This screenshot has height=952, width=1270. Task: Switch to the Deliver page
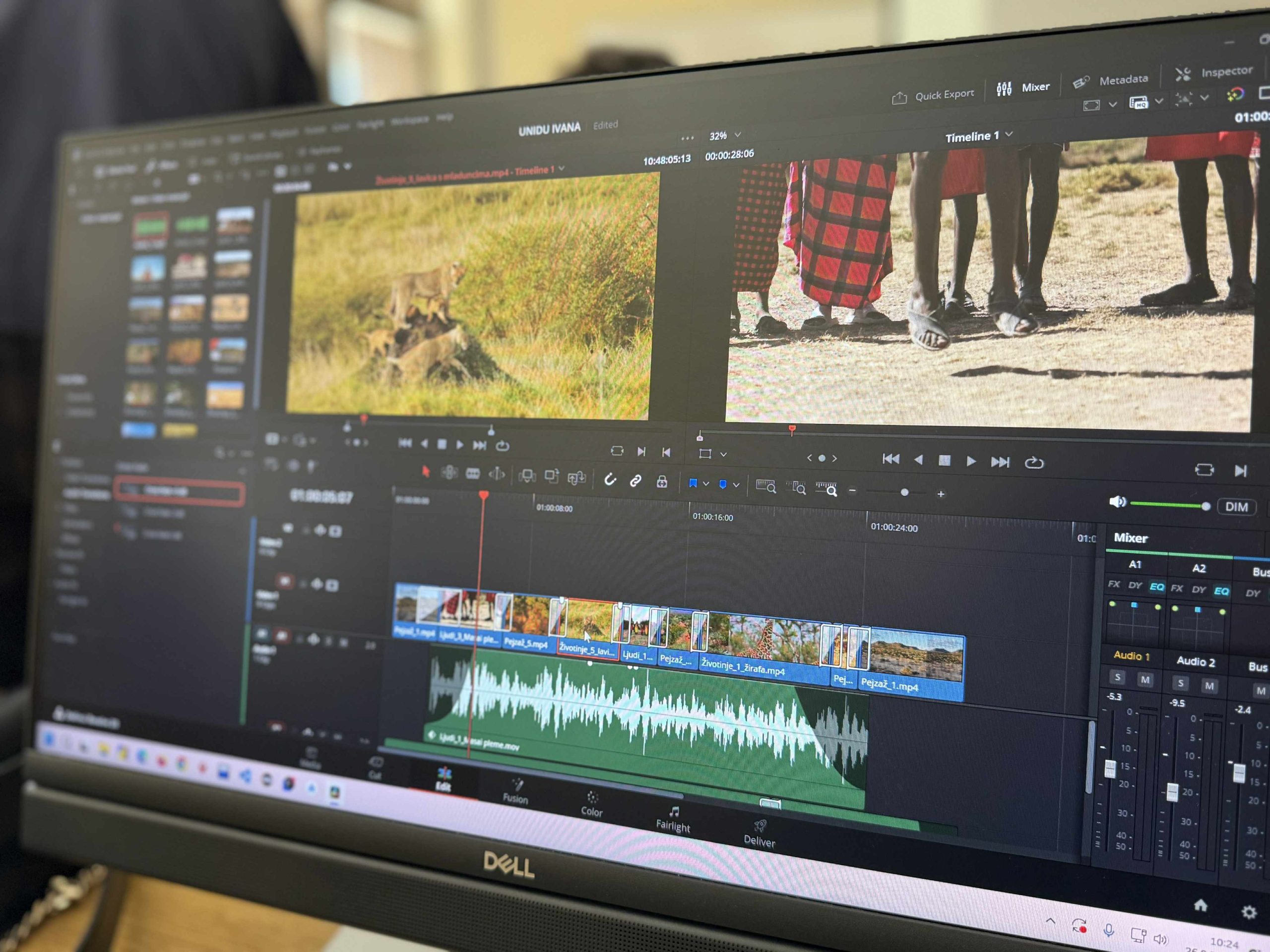(x=759, y=834)
